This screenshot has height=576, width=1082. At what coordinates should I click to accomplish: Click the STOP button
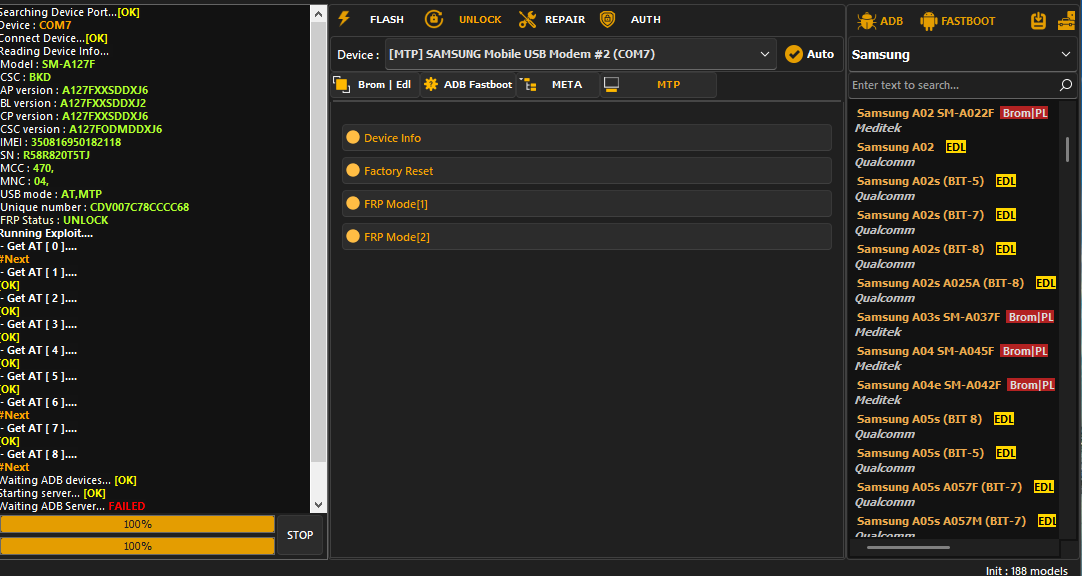tap(300, 535)
